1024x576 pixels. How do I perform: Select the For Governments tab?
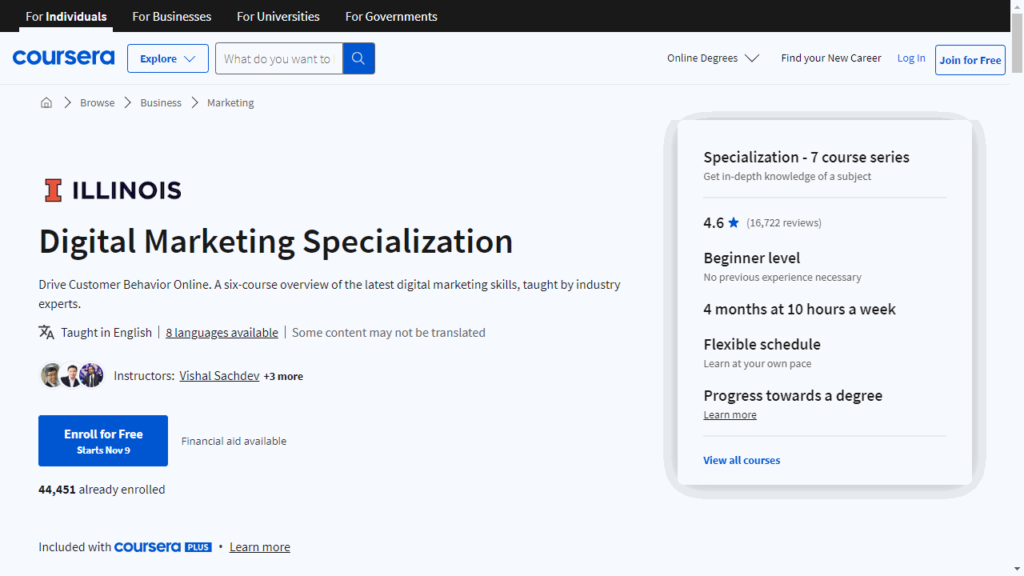[x=391, y=16]
